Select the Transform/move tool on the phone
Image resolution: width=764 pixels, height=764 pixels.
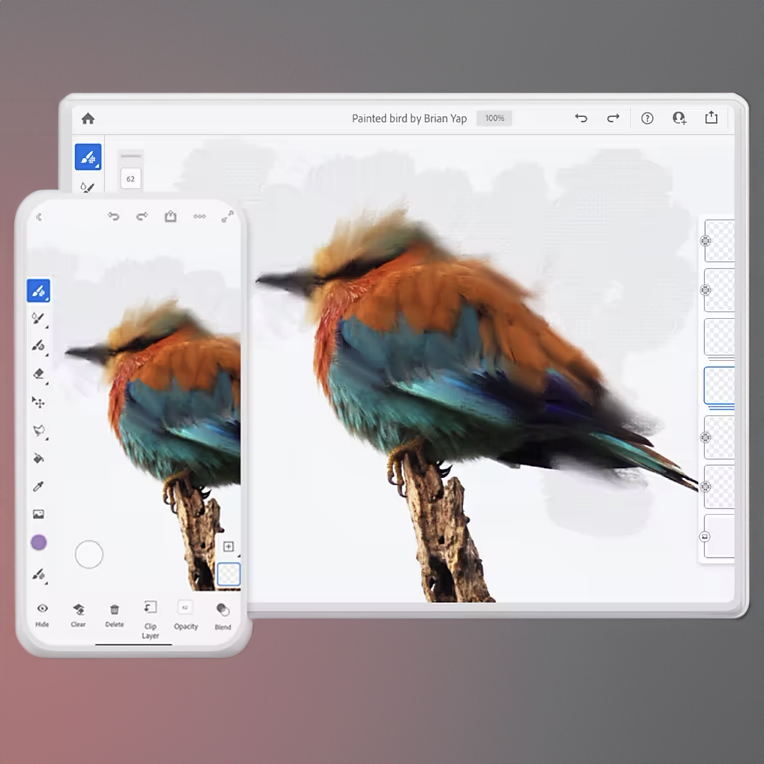(x=38, y=402)
